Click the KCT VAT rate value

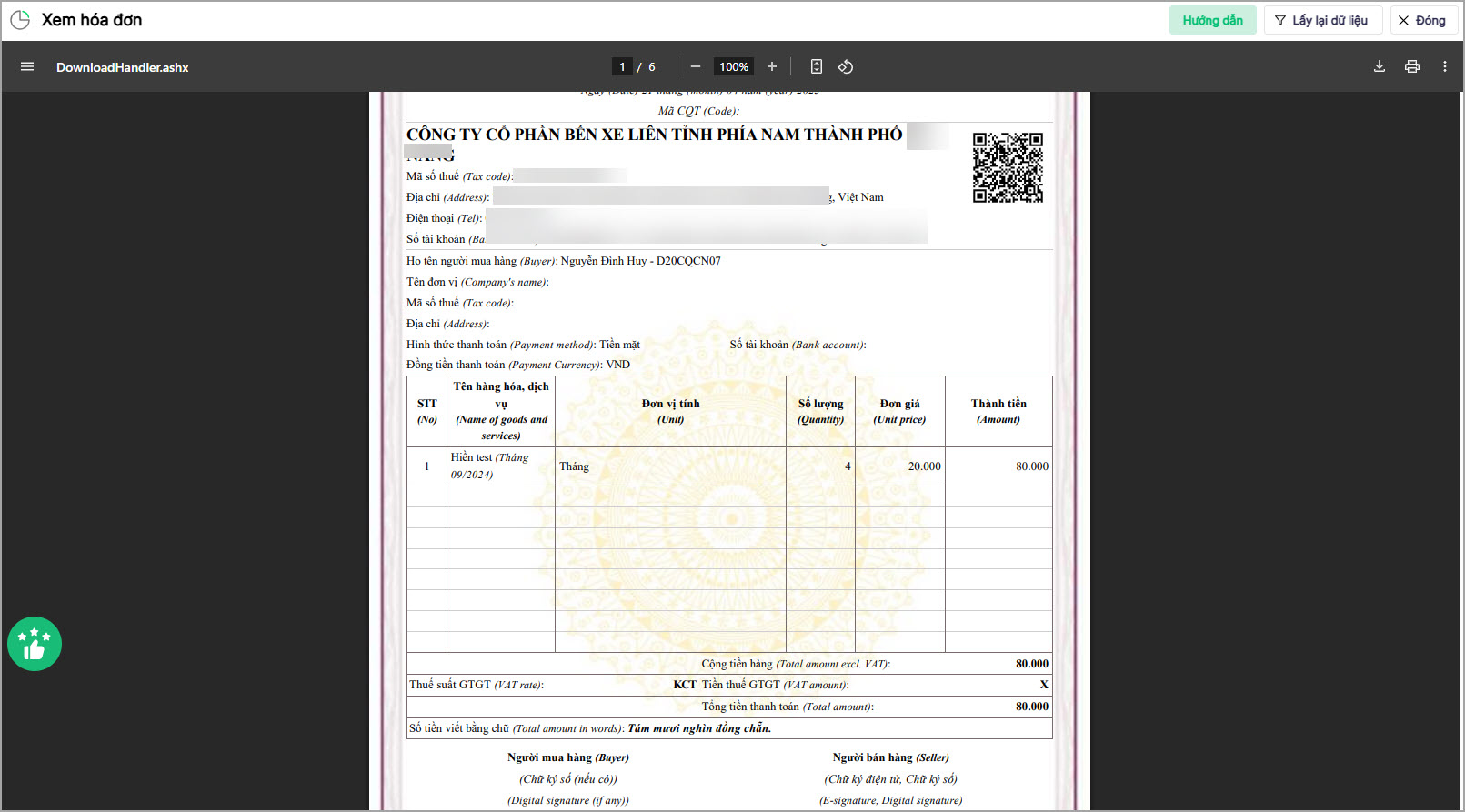685,685
